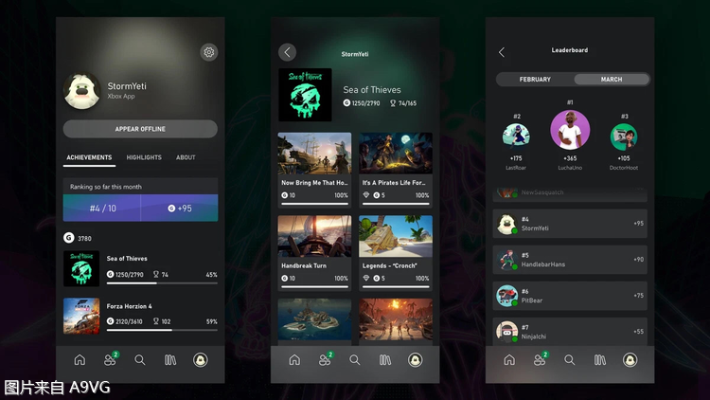
Task: Click Forza Horizon 4 cover art
Action: click(82, 316)
